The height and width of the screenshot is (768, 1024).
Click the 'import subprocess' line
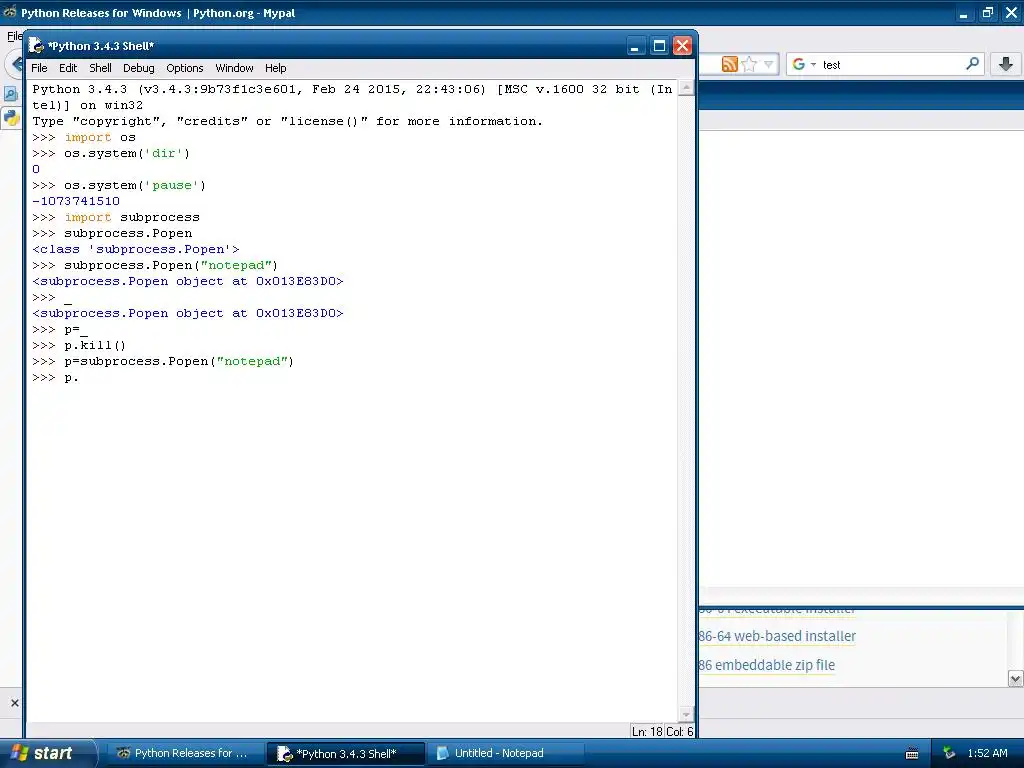pos(116,217)
